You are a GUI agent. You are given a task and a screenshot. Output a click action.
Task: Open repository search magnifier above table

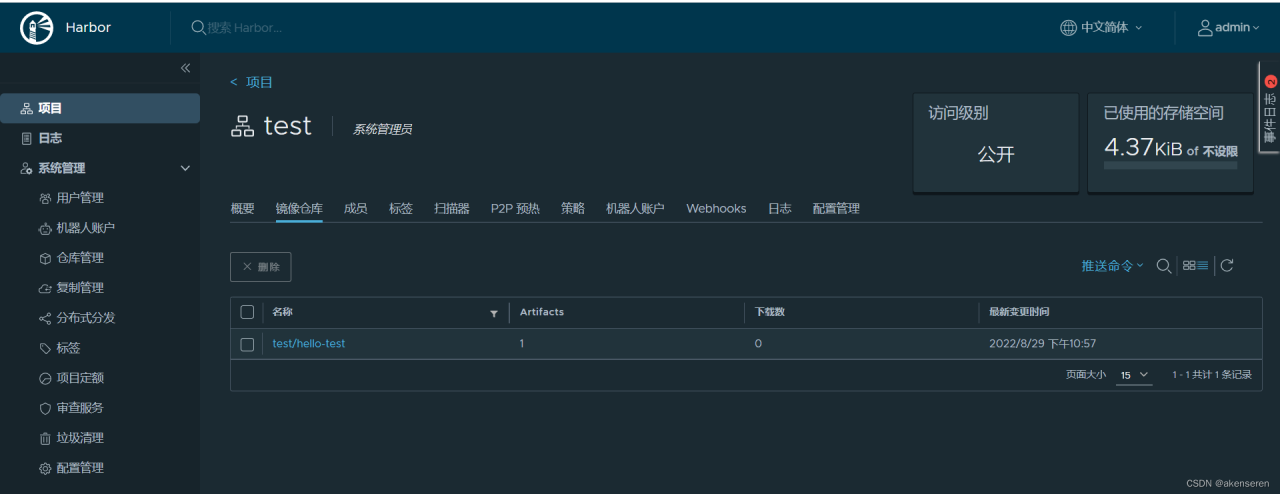(1164, 265)
